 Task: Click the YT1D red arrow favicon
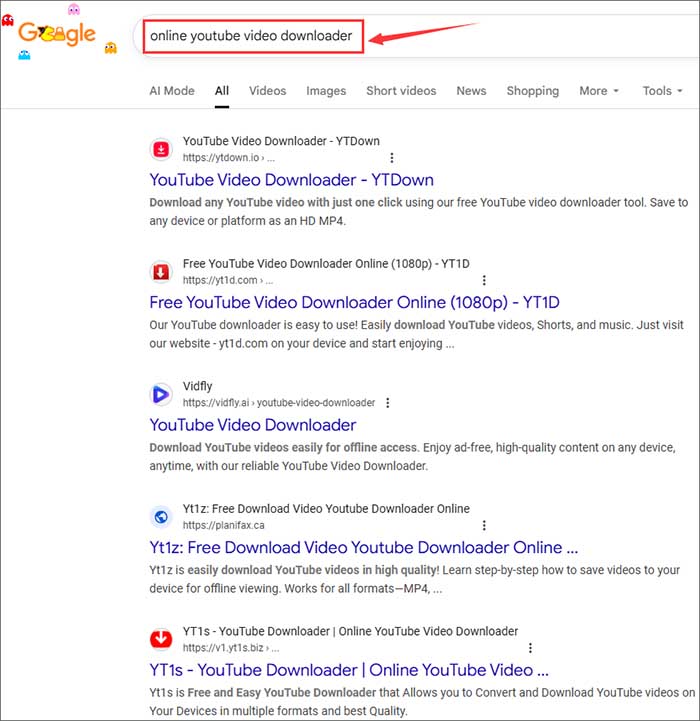coord(161,272)
